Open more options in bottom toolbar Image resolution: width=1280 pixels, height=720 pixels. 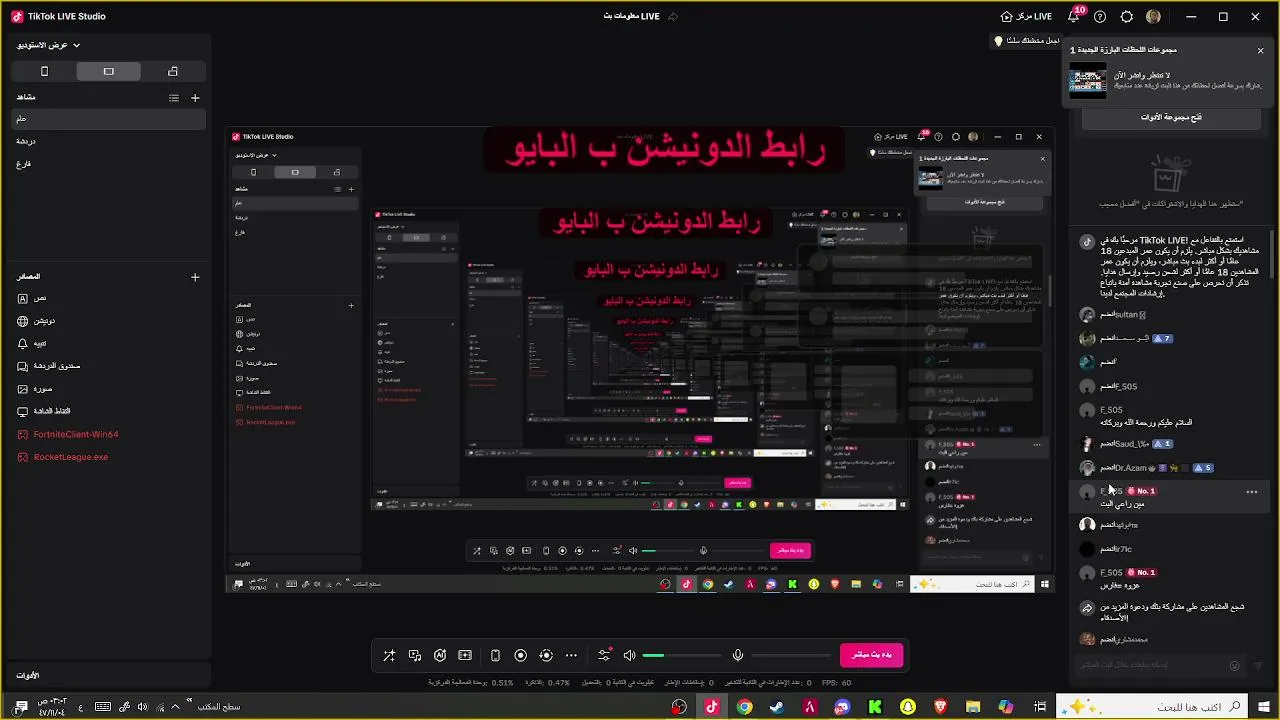pyautogui.click(x=571, y=655)
